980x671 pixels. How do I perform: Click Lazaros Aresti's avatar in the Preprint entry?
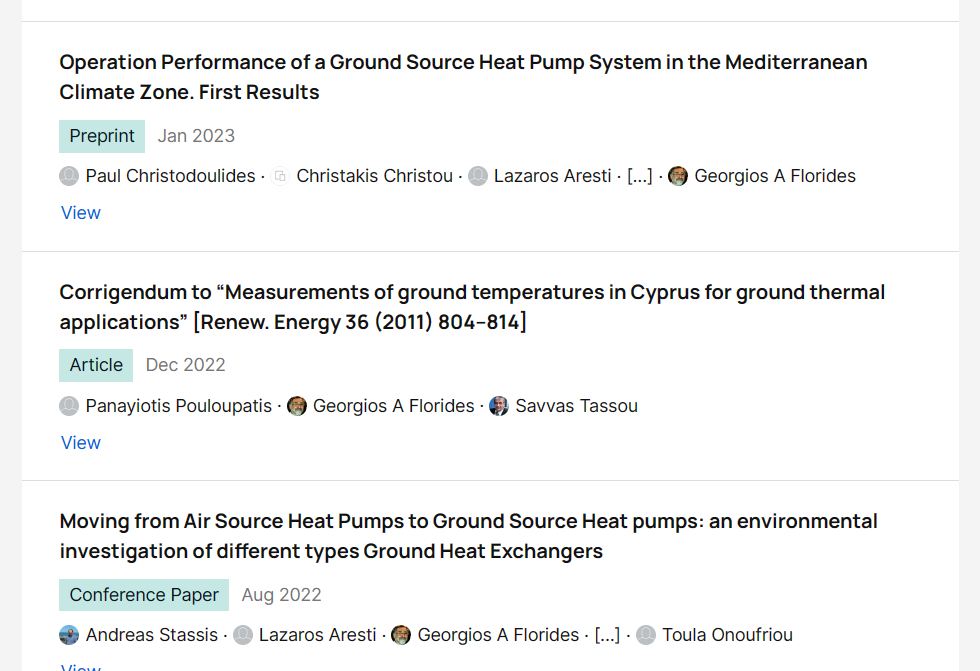click(x=478, y=176)
